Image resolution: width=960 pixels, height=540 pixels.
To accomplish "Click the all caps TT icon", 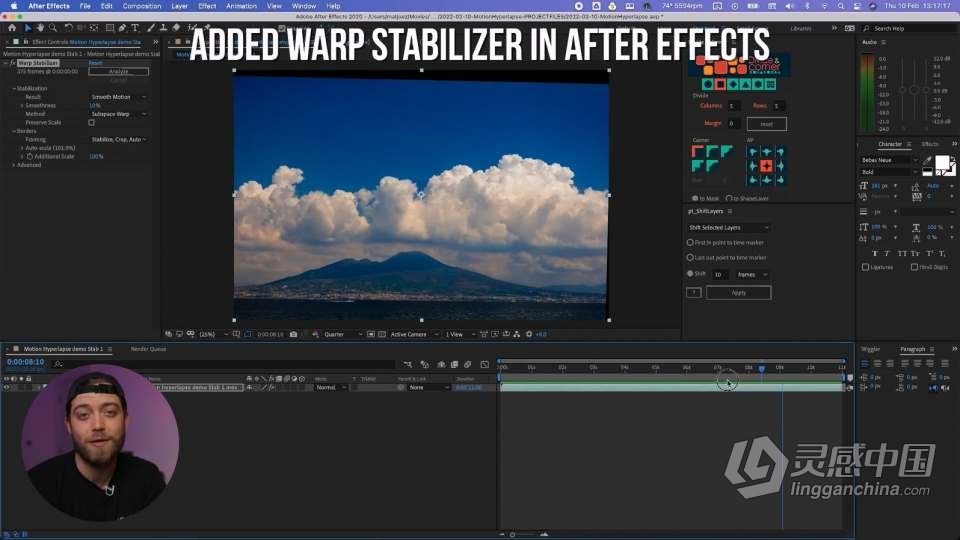I will (901, 253).
